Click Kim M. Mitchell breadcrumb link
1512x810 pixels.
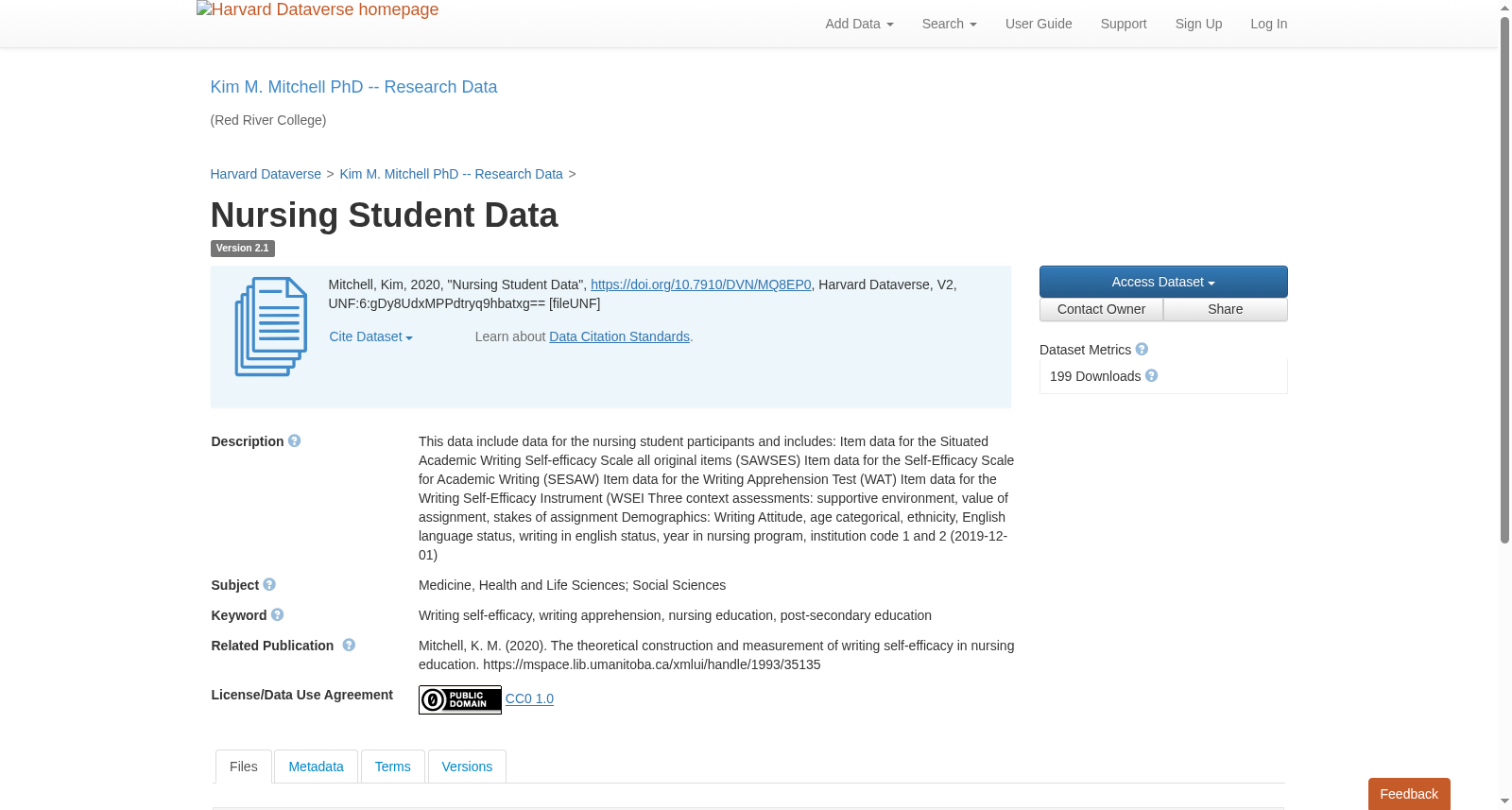(451, 174)
